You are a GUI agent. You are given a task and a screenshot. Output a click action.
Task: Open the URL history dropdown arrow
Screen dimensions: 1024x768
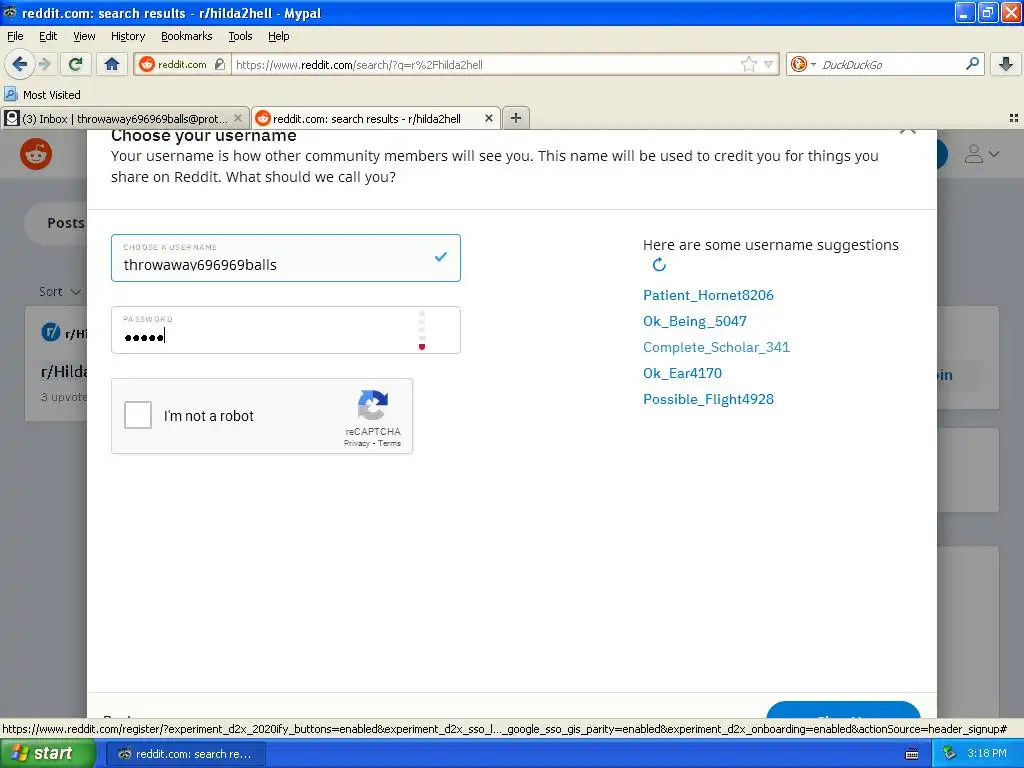pos(769,64)
